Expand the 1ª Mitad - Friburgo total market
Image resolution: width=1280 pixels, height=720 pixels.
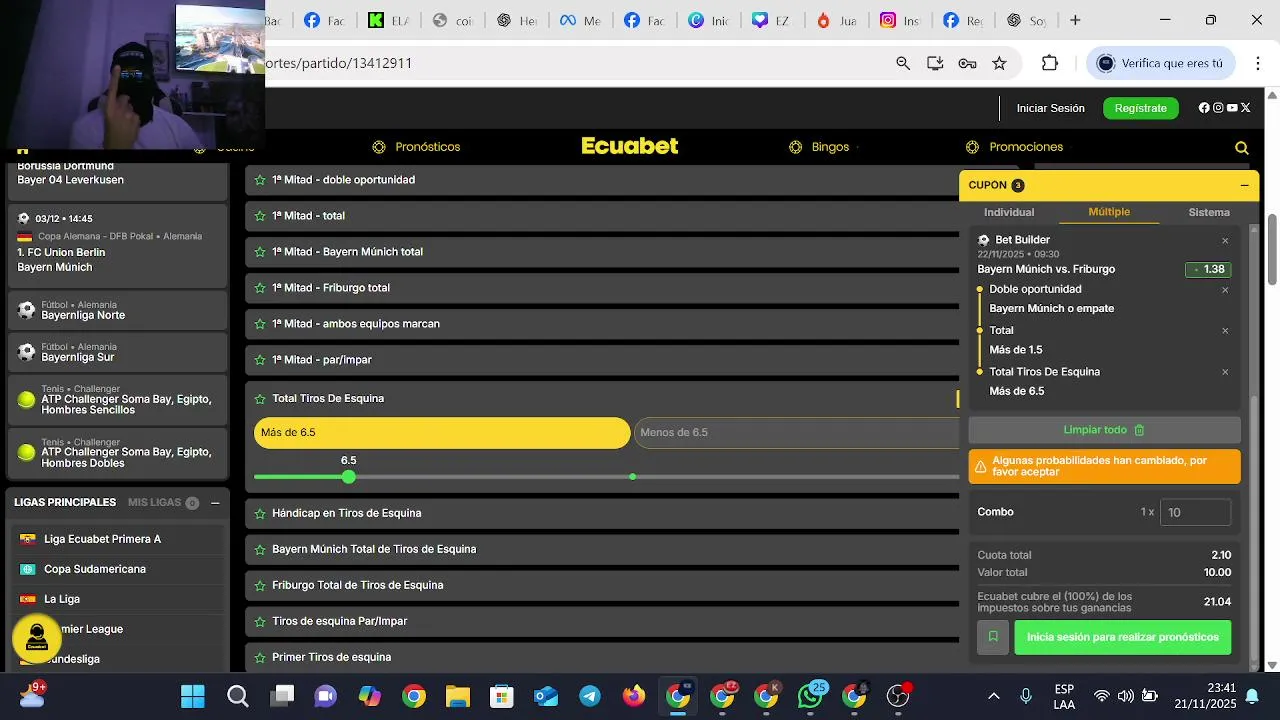coord(602,288)
